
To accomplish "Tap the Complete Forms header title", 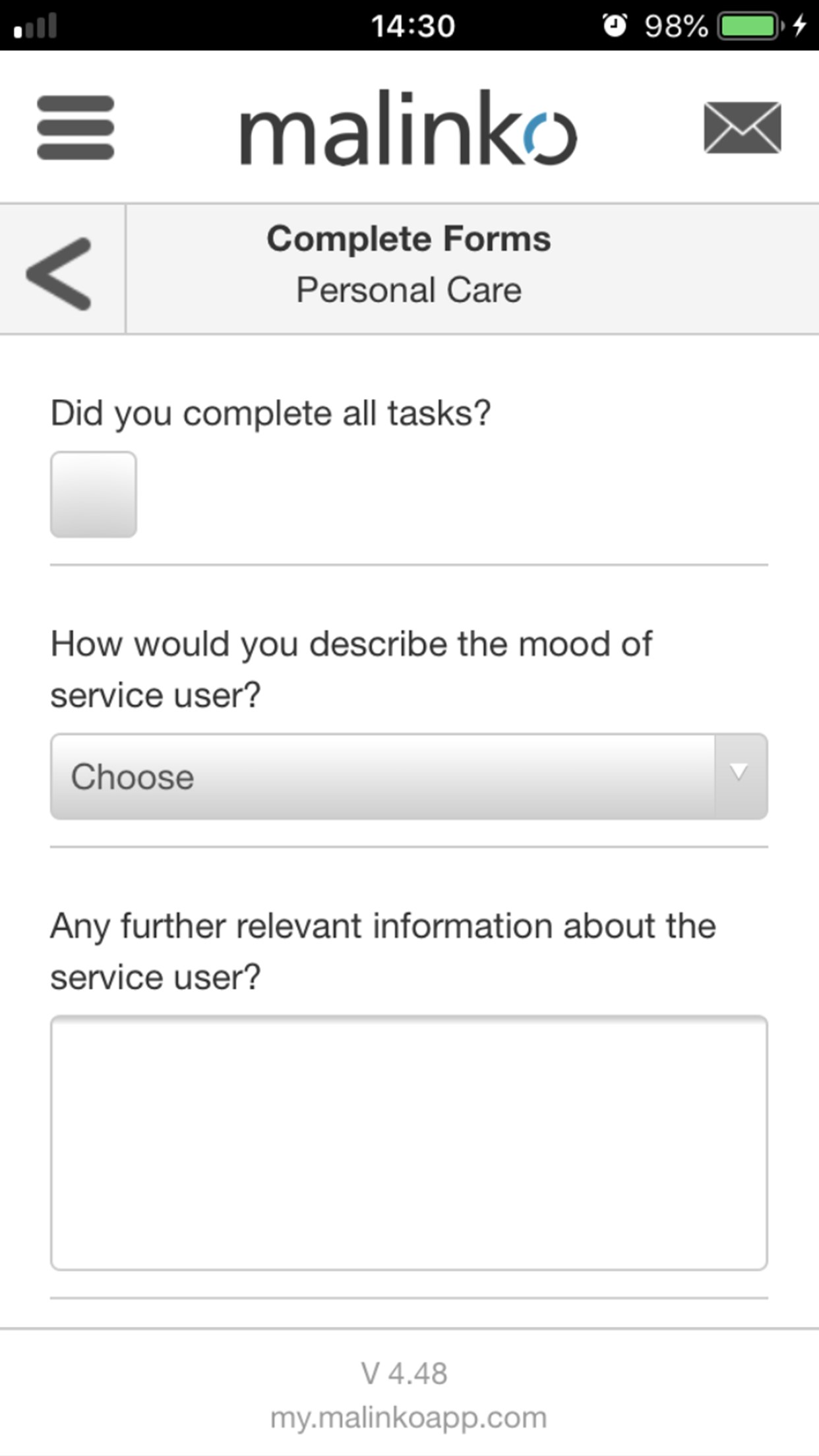I will point(408,239).
